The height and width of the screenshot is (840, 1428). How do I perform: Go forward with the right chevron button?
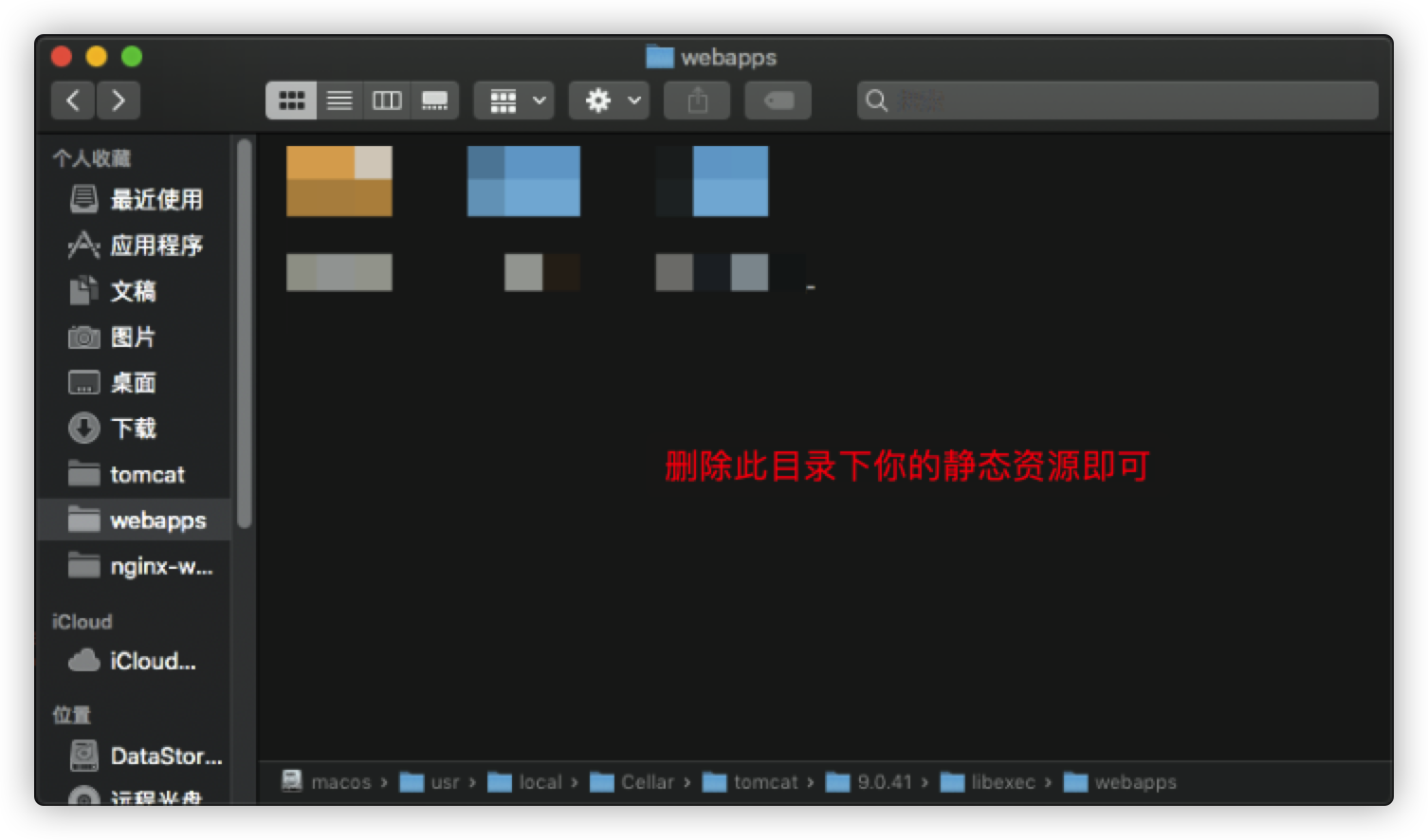coord(119,100)
